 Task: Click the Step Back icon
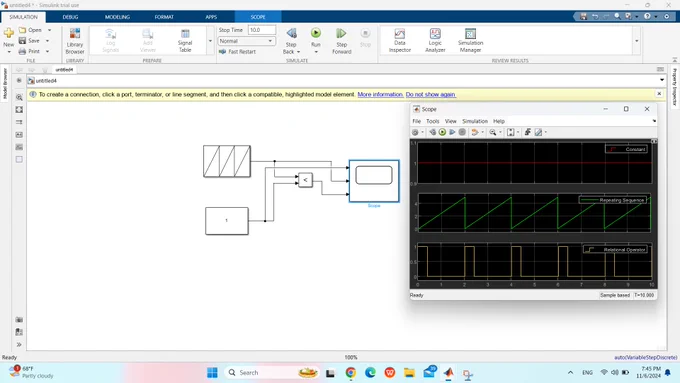[291, 33]
